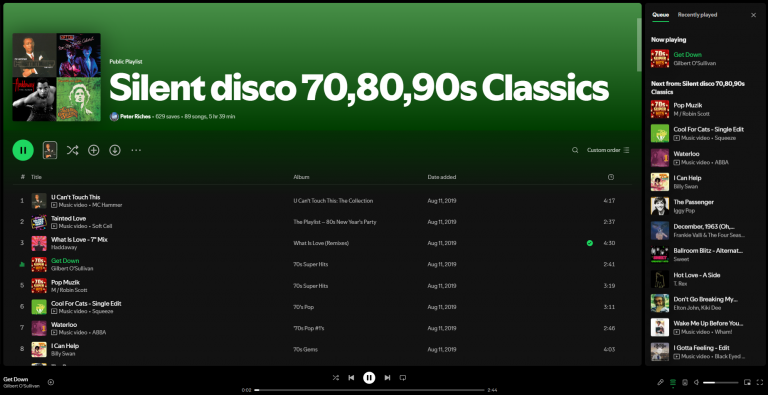The height and width of the screenshot is (395, 768).
Task: Adjust the volume slider
Action: pos(720,382)
